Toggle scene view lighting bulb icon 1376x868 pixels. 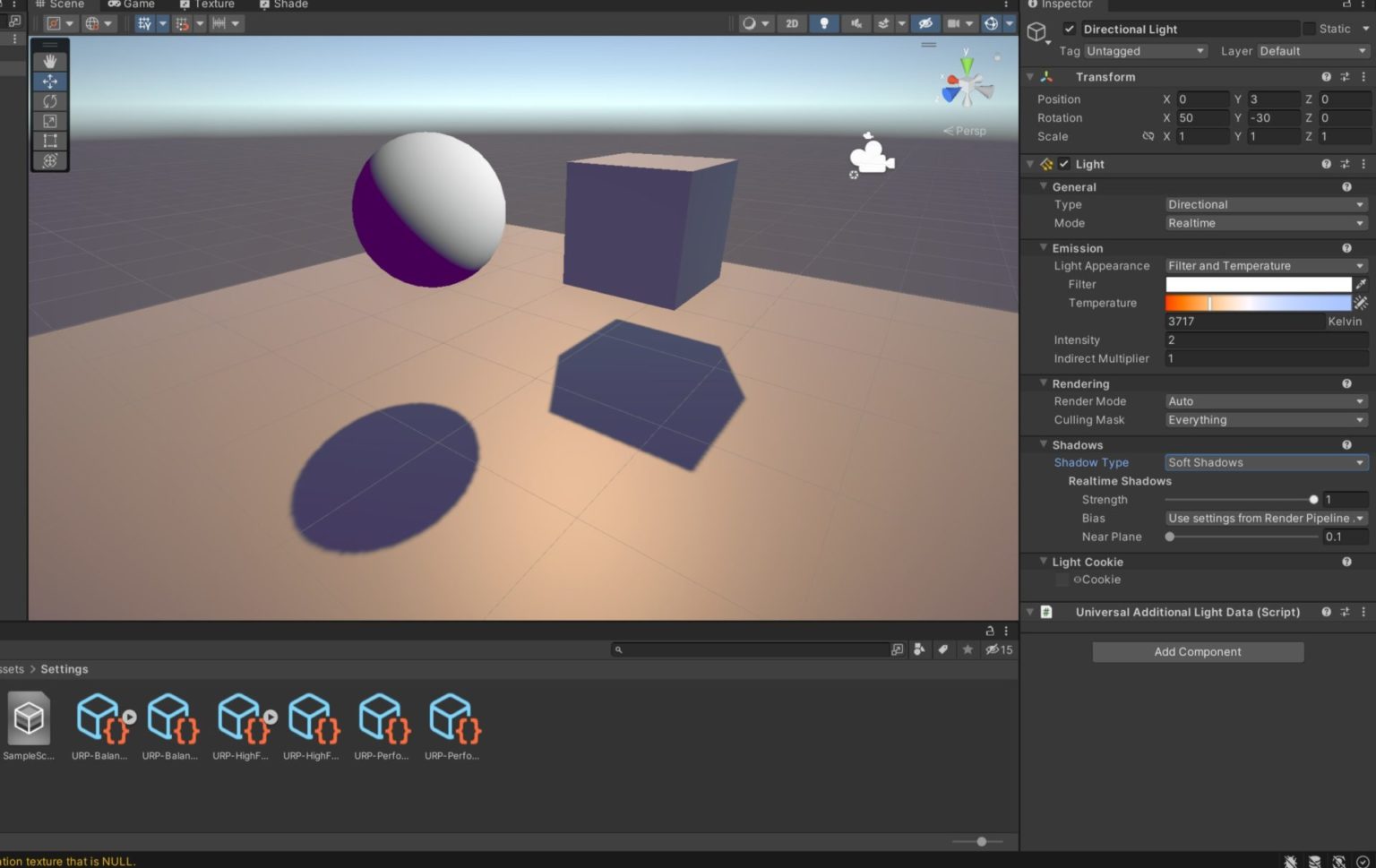pos(823,23)
